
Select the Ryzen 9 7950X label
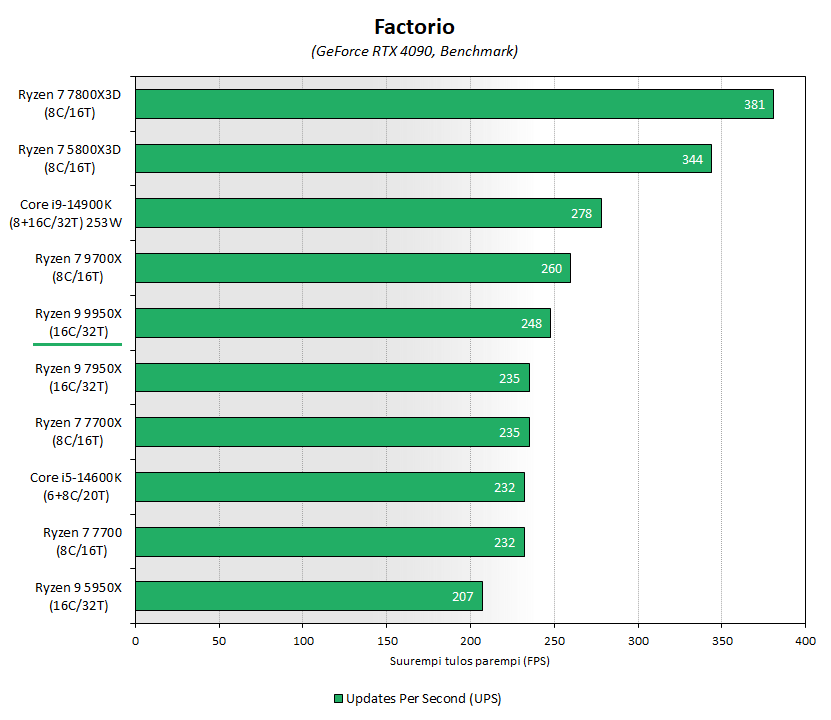tap(78, 377)
